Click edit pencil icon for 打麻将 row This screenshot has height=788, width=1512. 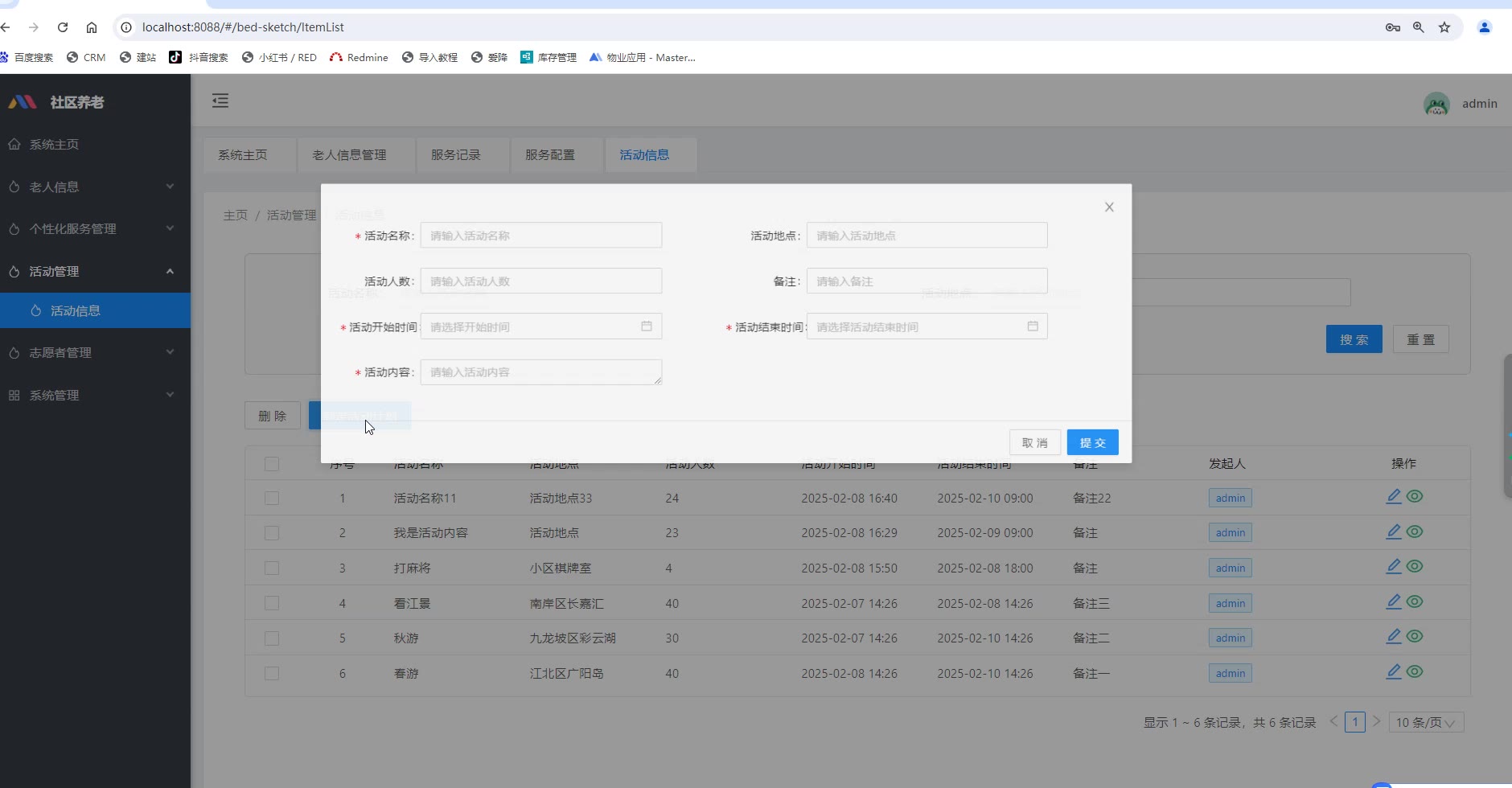point(1394,566)
